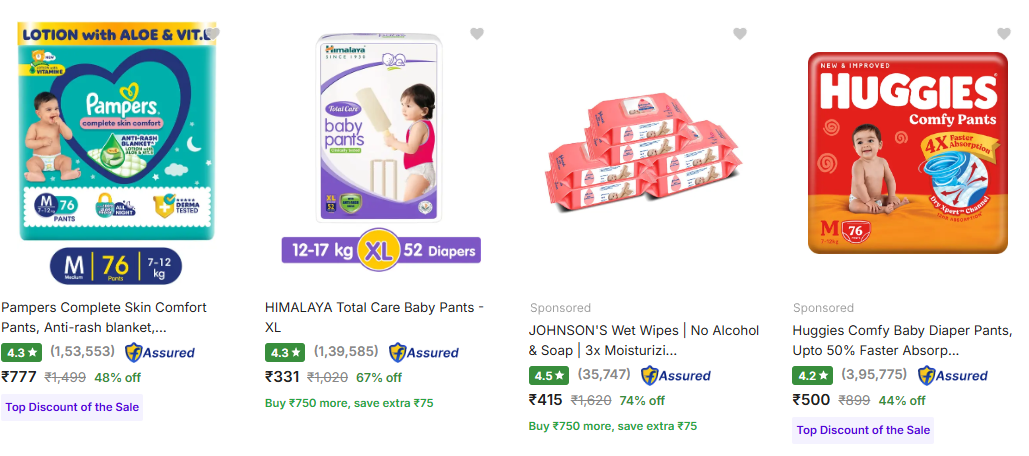The width and height of the screenshot is (1029, 456).
Task: Open Pampers Complete Skin Comfort Pants title
Action: [x=104, y=317]
